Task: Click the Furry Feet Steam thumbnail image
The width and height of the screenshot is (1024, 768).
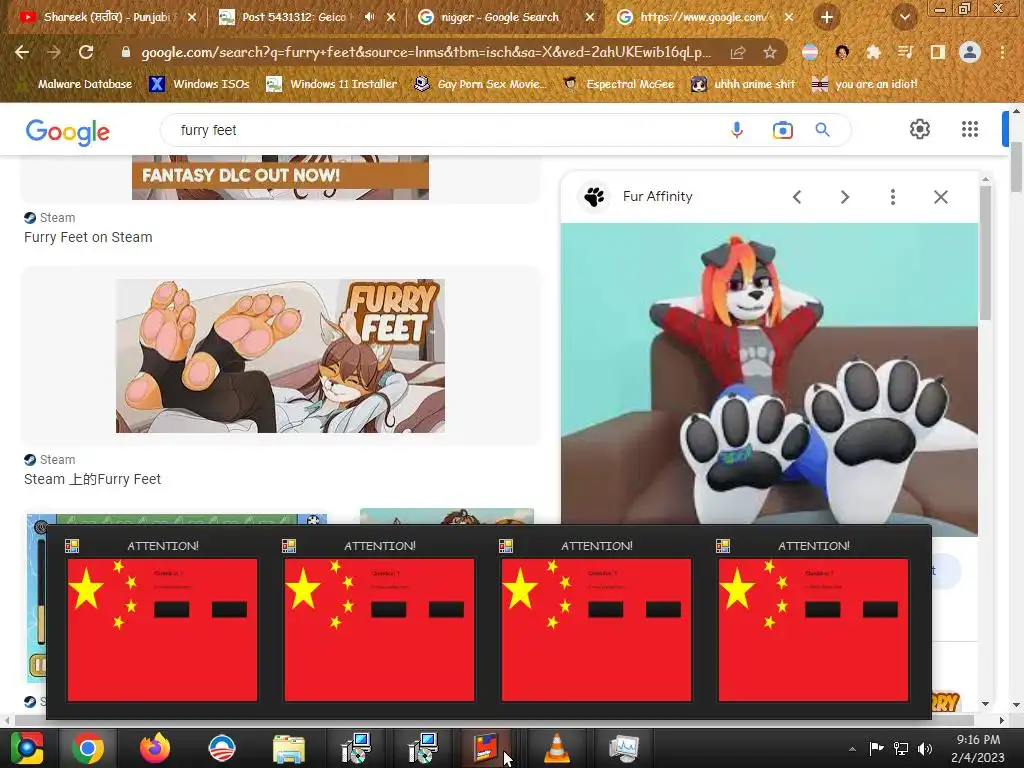Action: (x=280, y=356)
